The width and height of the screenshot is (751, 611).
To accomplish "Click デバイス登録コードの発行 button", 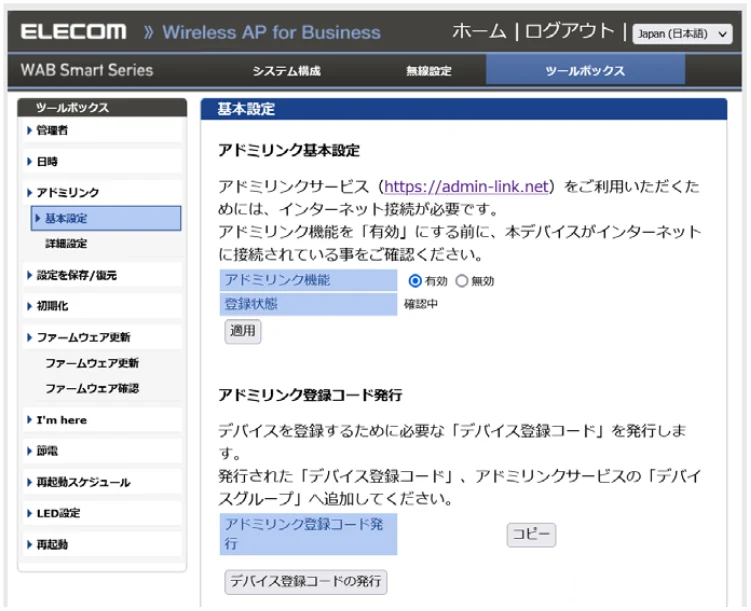I will (x=306, y=582).
